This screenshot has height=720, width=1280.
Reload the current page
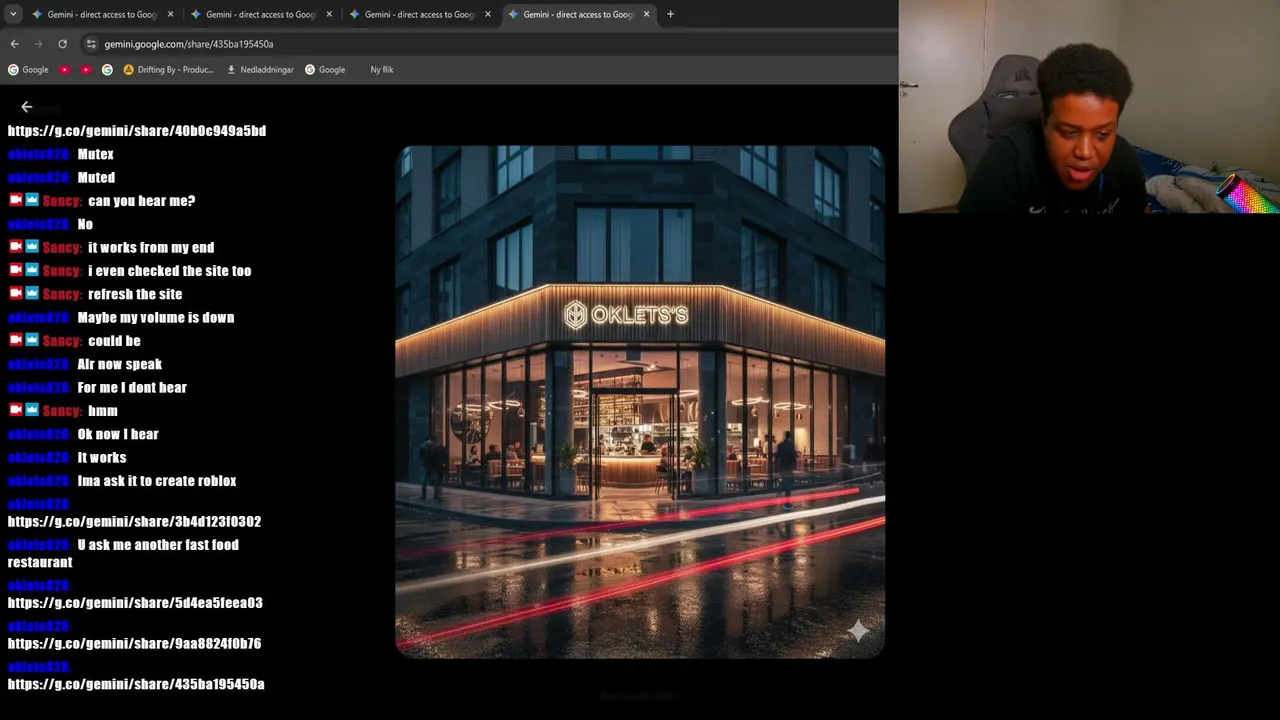point(62,44)
